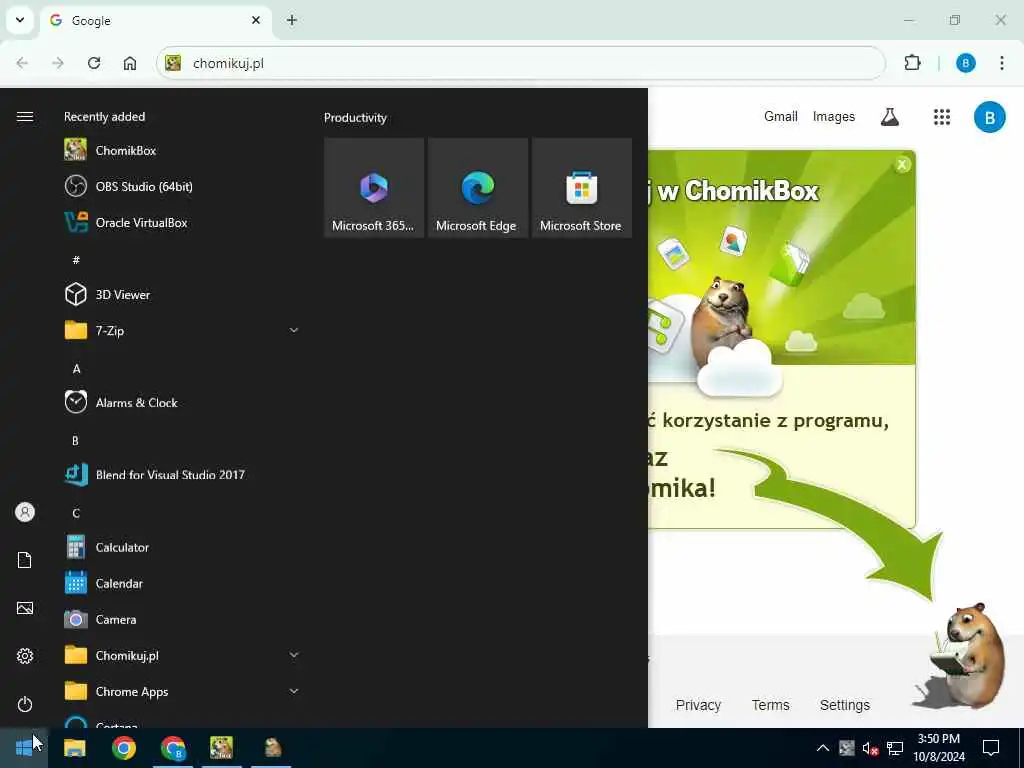Expand Start menu hamburger navigation
Viewport: 1024px width, 768px height.
(25, 116)
